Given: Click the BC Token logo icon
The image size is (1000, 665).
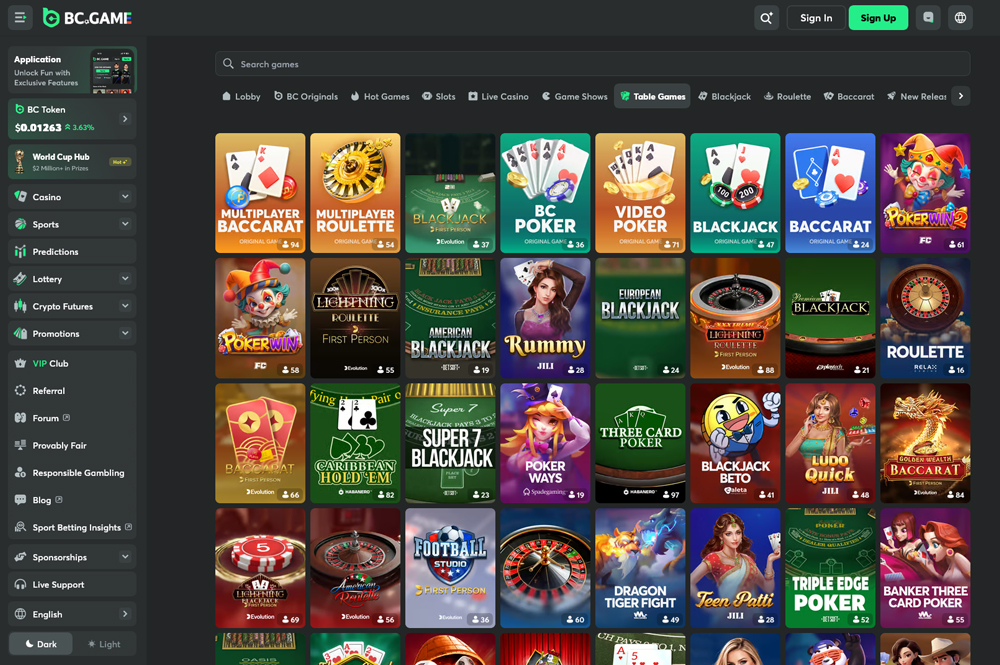Looking at the screenshot, I should point(20,110).
